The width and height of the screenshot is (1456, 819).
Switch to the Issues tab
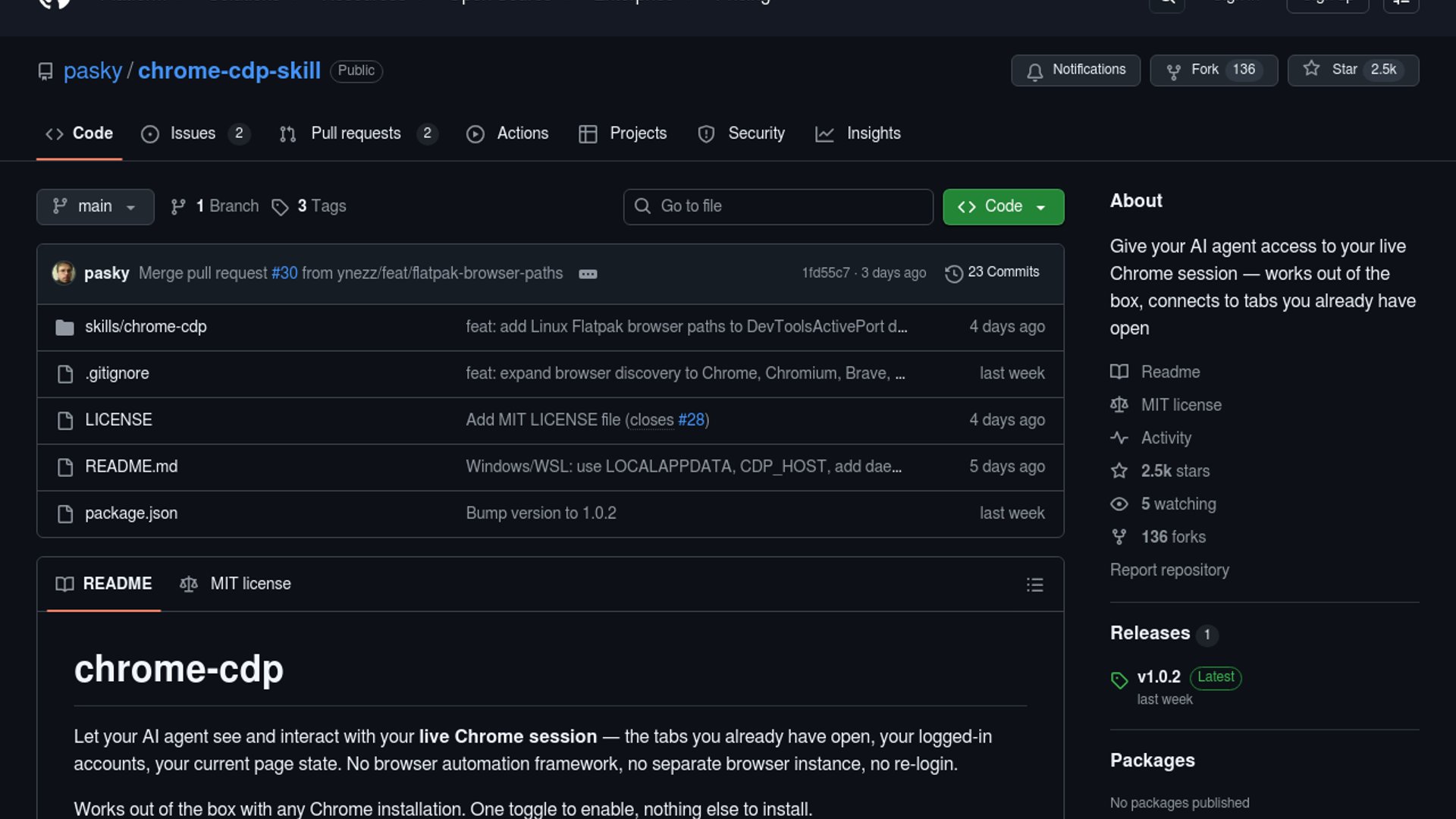point(193,133)
